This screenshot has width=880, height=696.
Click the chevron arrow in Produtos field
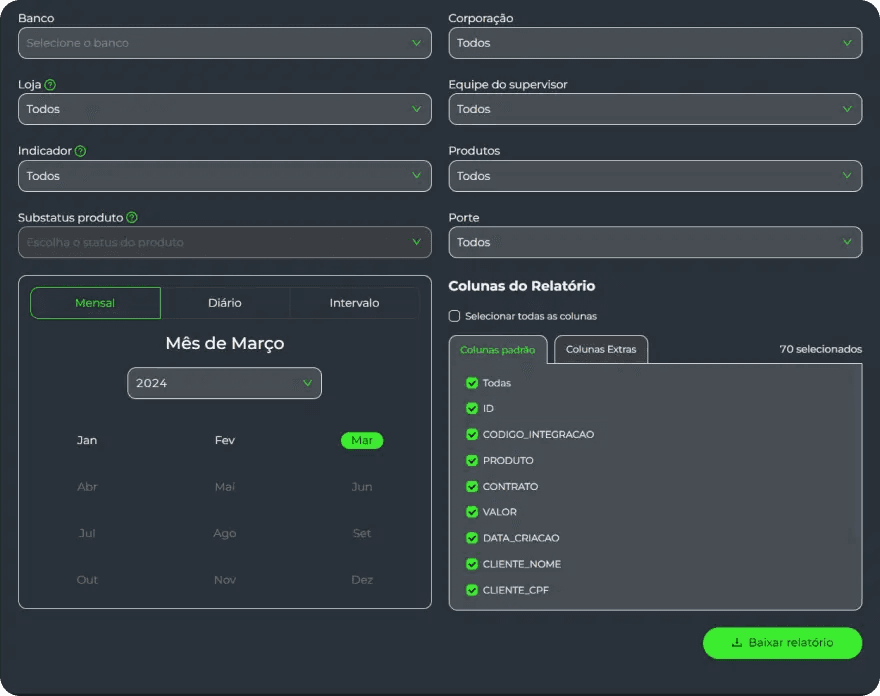coord(847,176)
